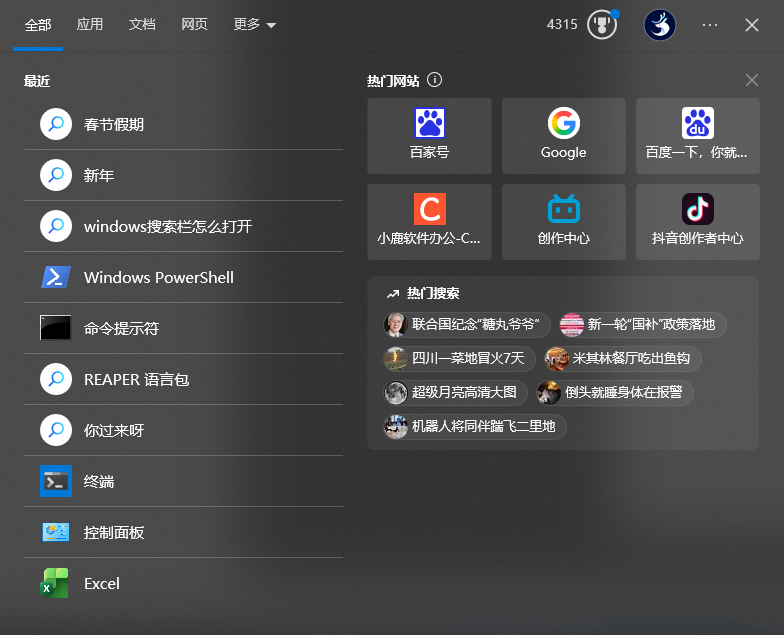This screenshot has width=784, height=635.
Task: Search again for REAPER 语言包
Action: [x=184, y=379]
